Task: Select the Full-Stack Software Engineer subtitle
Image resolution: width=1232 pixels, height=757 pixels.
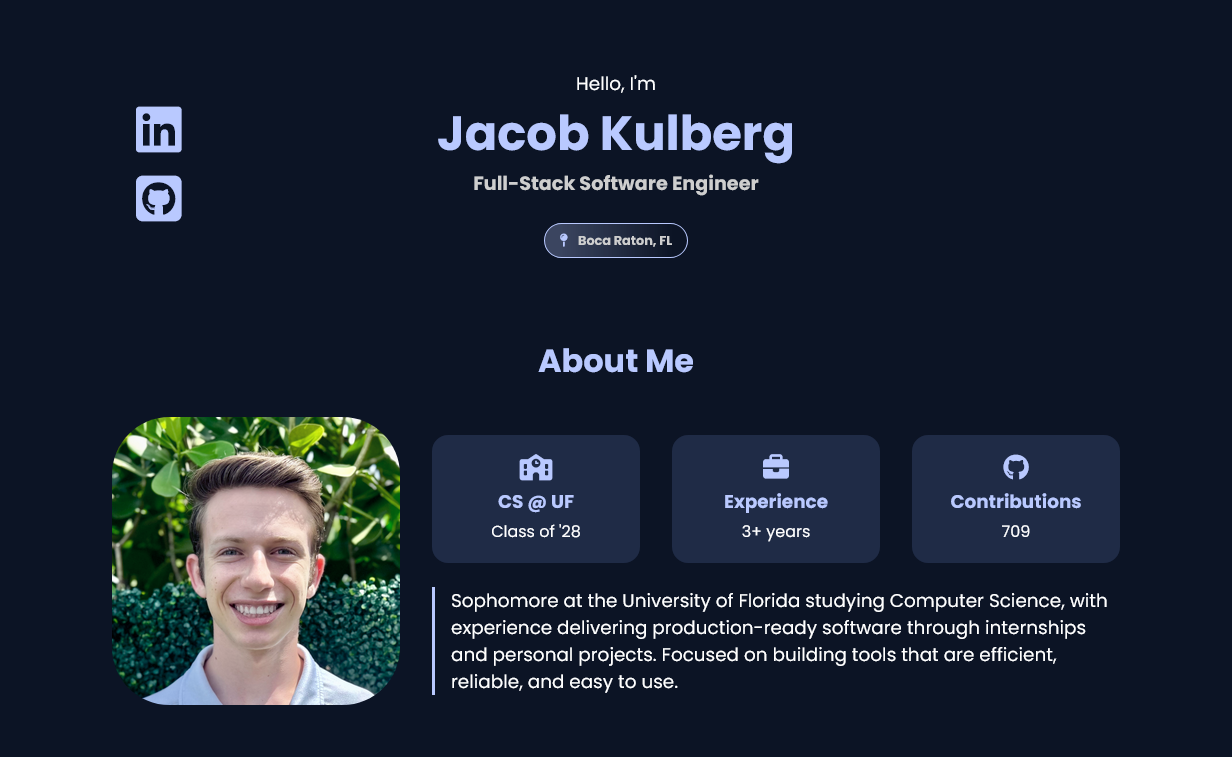Action: click(x=616, y=184)
